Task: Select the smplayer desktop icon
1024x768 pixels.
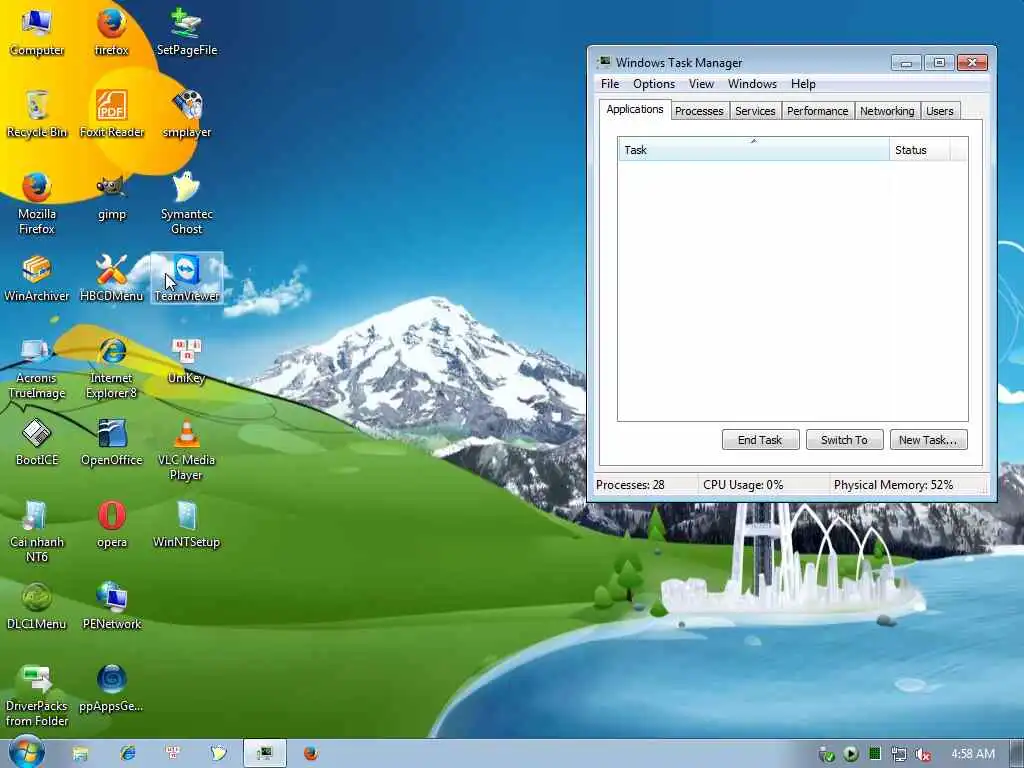Action: tap(187, 114)
